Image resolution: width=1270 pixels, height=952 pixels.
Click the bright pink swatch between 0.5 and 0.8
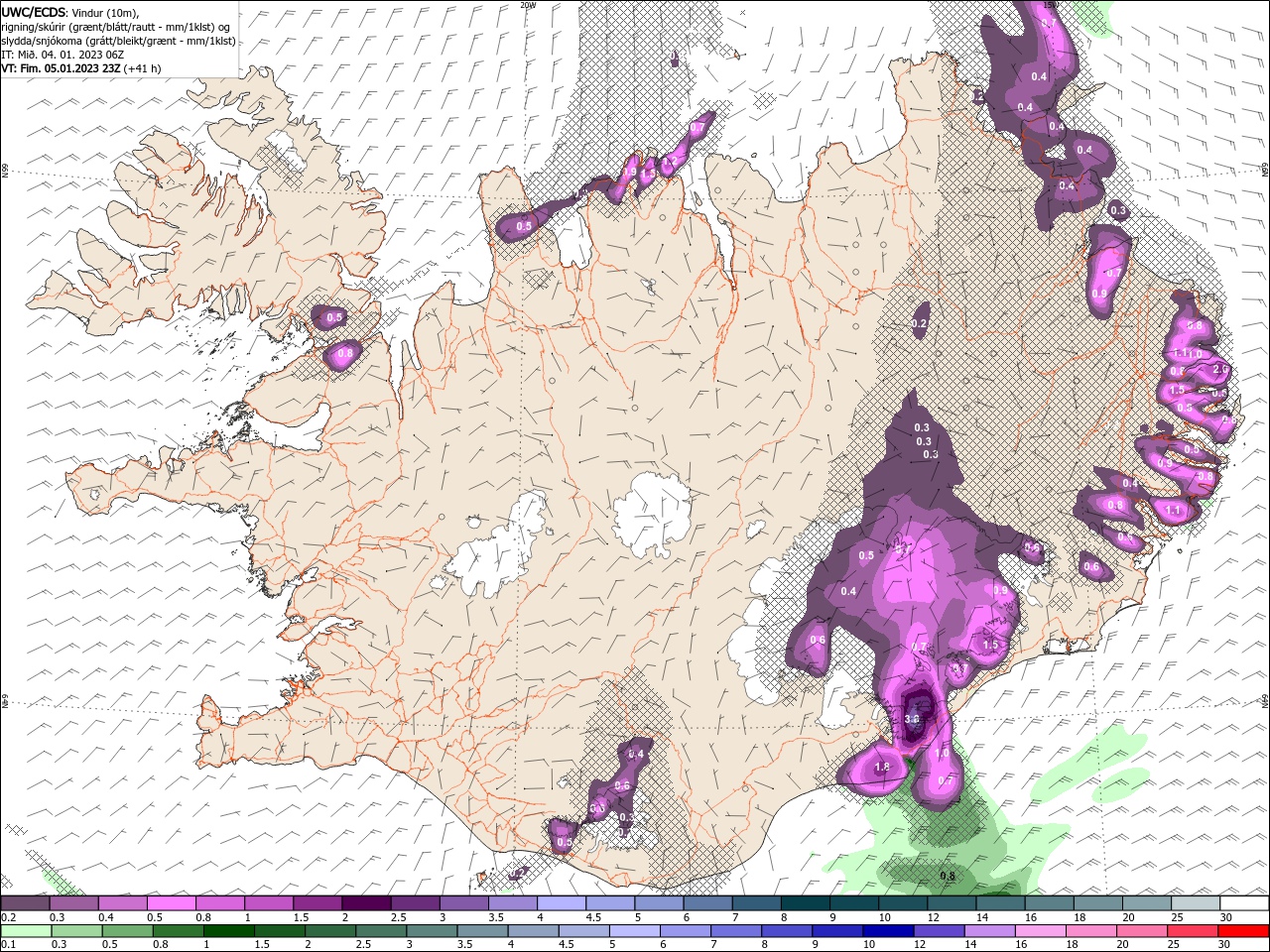pos(171,903)
